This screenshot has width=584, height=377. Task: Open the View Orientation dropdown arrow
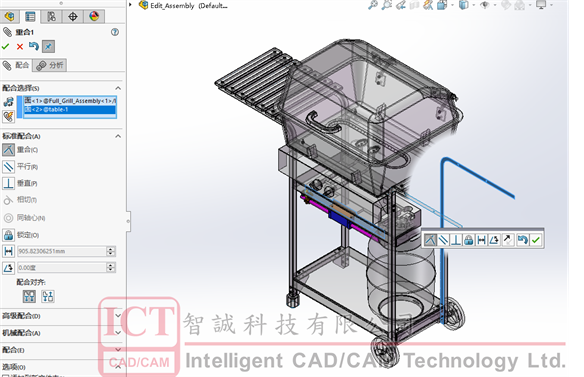point(453,5)
